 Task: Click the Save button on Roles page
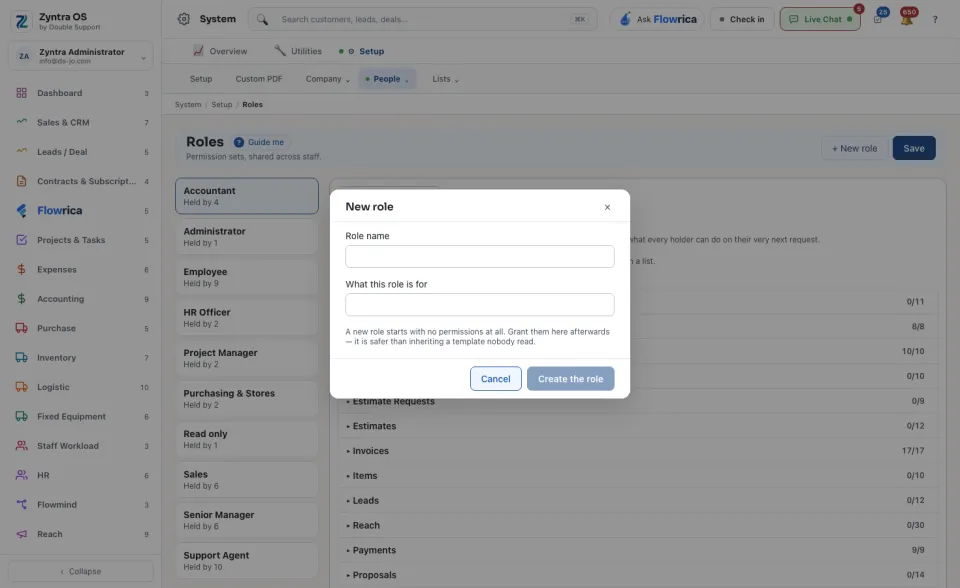913,148
